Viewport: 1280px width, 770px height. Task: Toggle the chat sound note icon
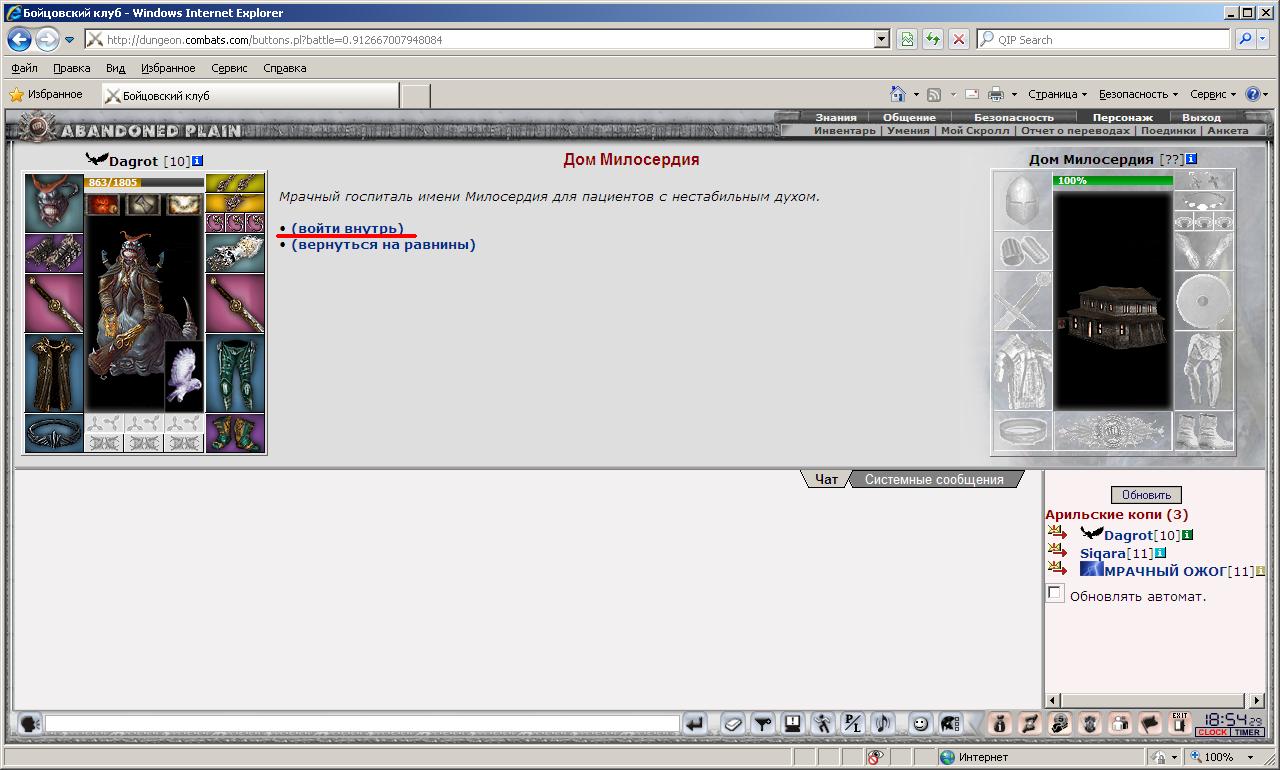(x=882, y=723)
